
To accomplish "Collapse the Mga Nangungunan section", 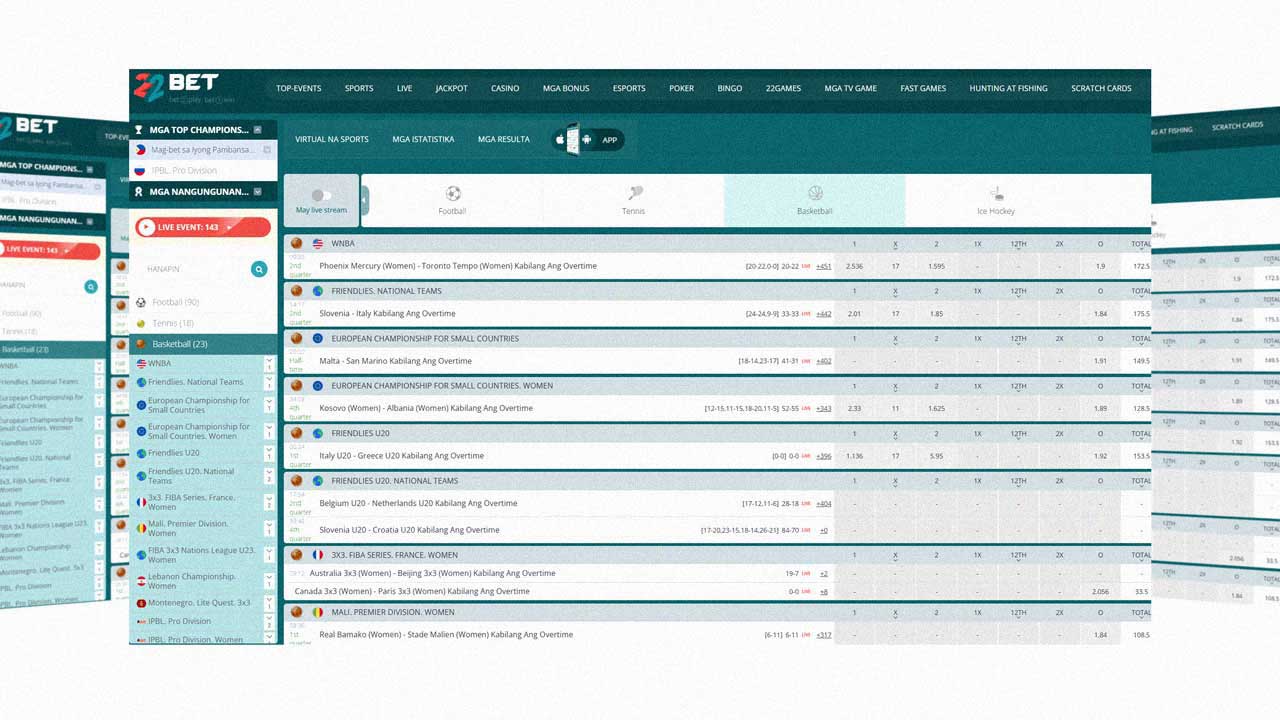I will [257, 191].
